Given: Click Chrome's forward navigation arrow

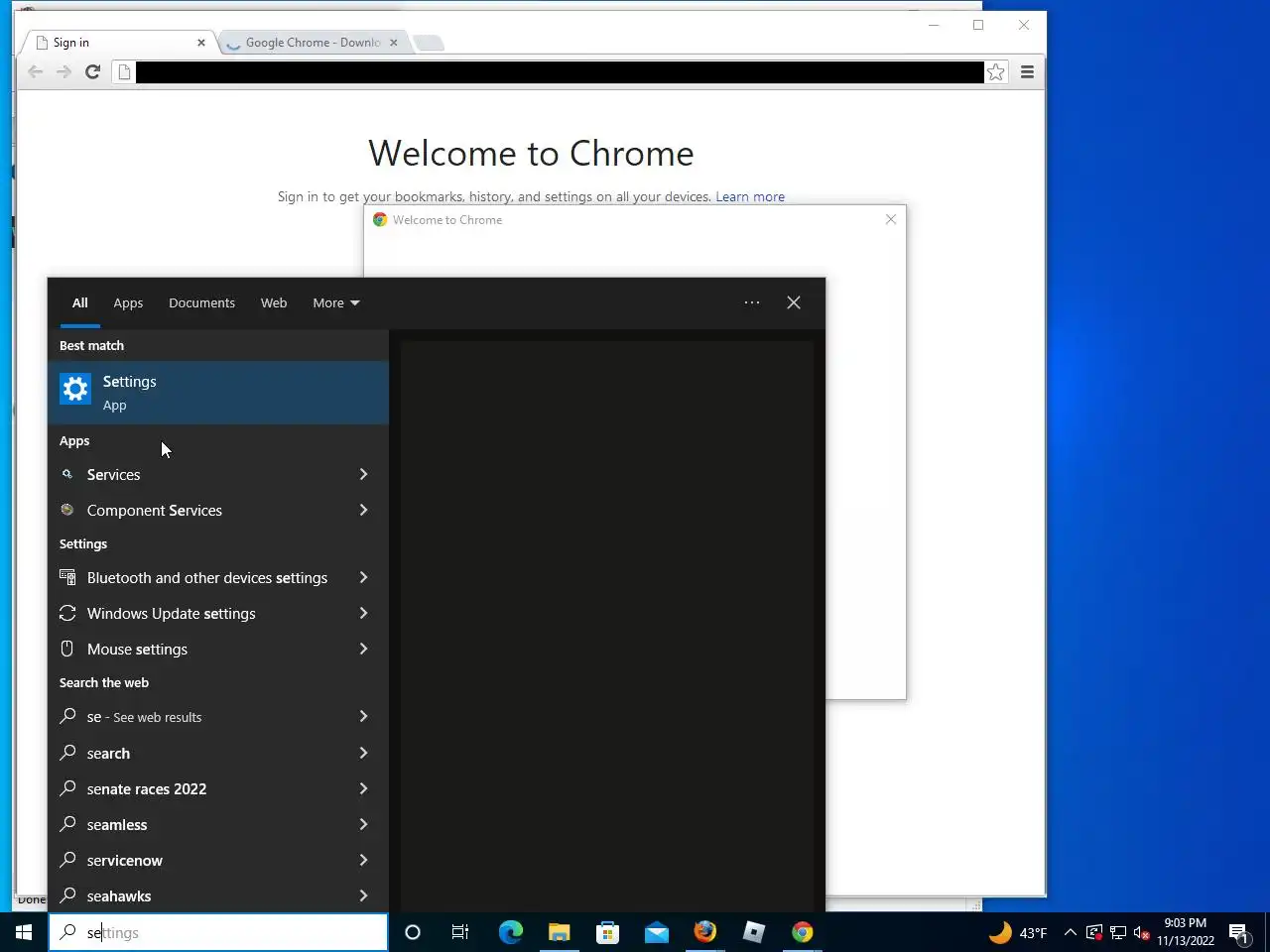Looking at the screenshot, I should click(x=63, y=71).
